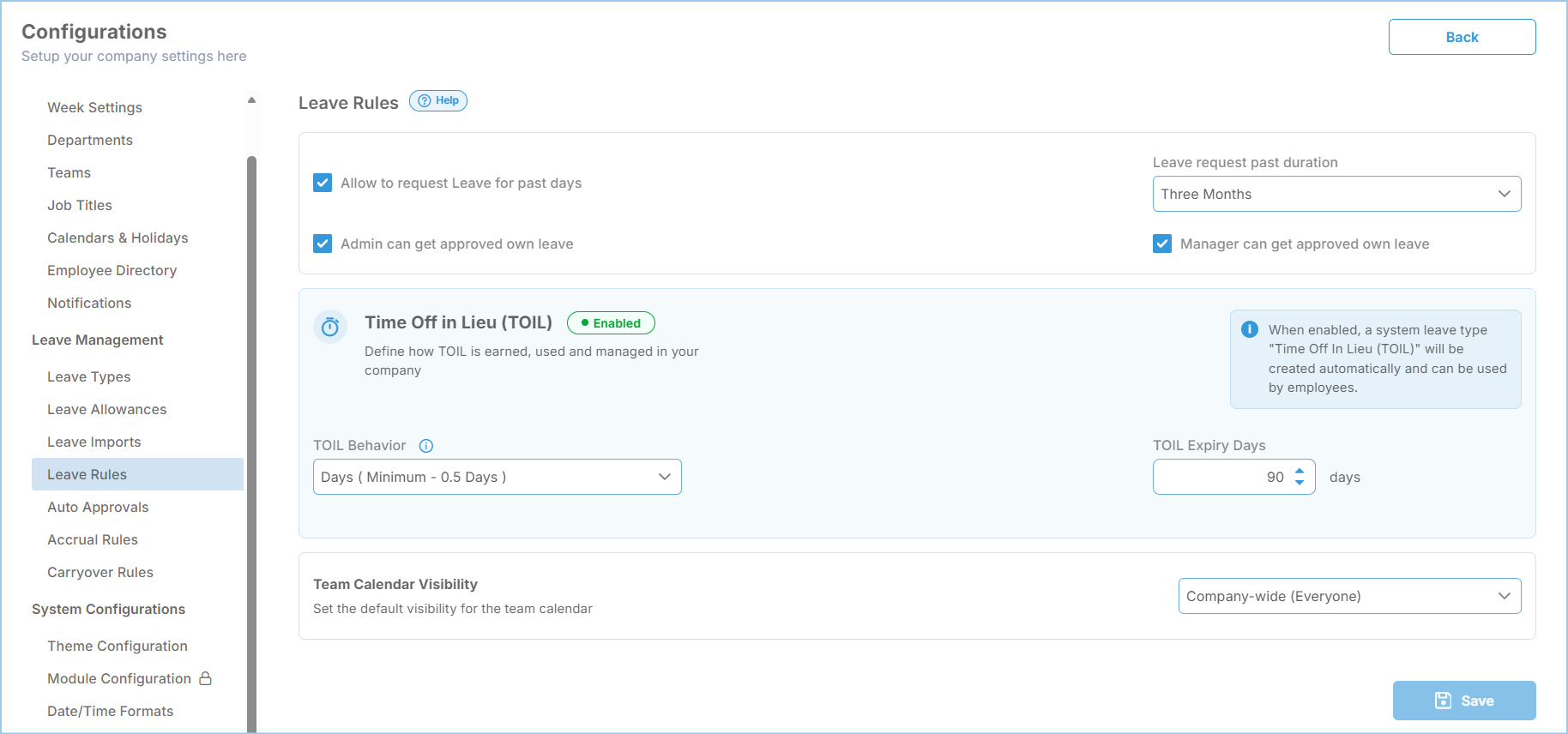1568x734 pixels.
Task: Decrease TOIL Expiry Days with the down arrow
Action: pos(1300,483)
